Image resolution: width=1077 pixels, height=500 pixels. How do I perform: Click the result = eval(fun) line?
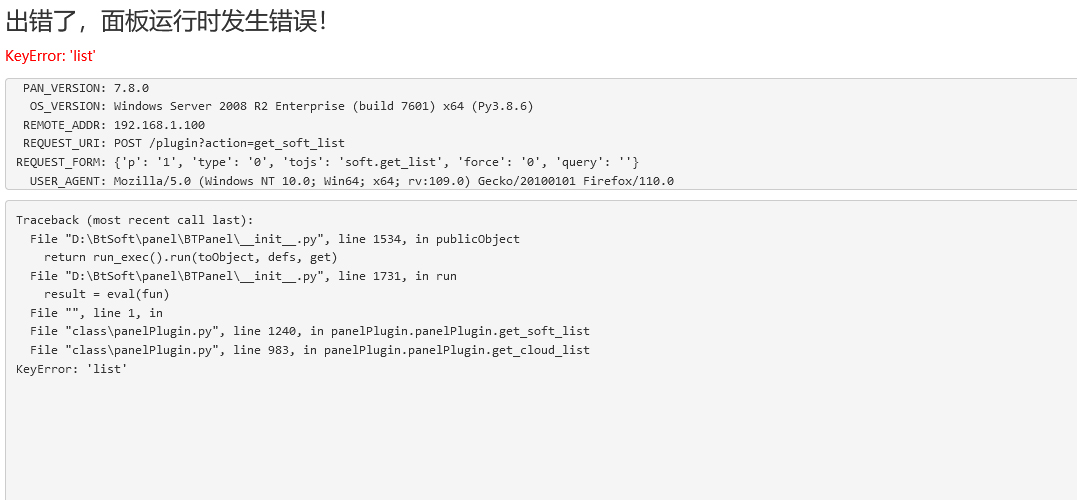(106, 294)
